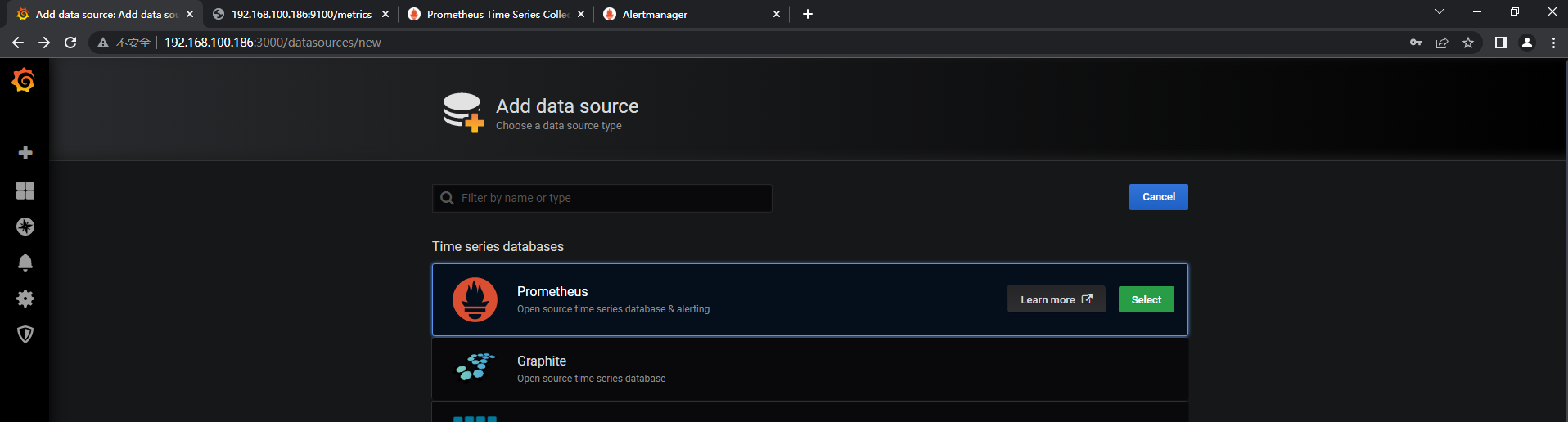Toggle the browser side panel icon
This screenshot has width=1568, height=422.
[x=1501, y=43]
